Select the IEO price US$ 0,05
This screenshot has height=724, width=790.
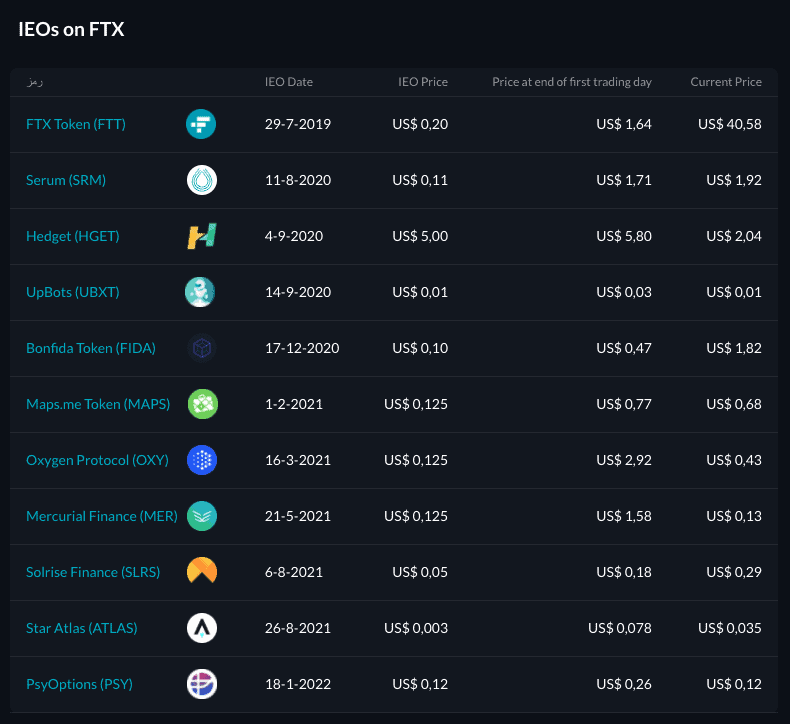[x=420, y=572]
